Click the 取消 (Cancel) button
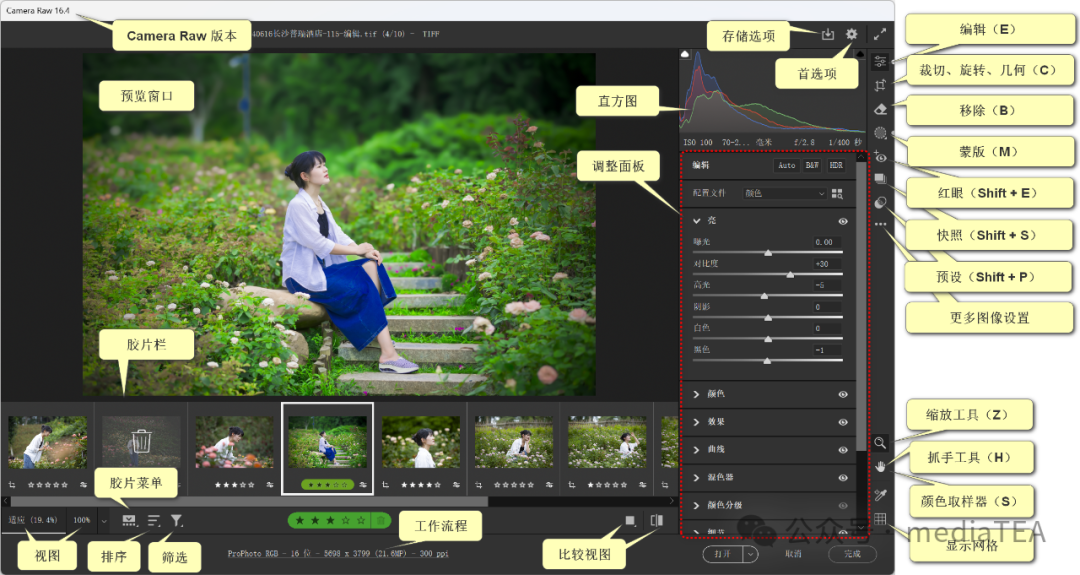This screenshot has height=575, width=1080. [x=793, y=554]
